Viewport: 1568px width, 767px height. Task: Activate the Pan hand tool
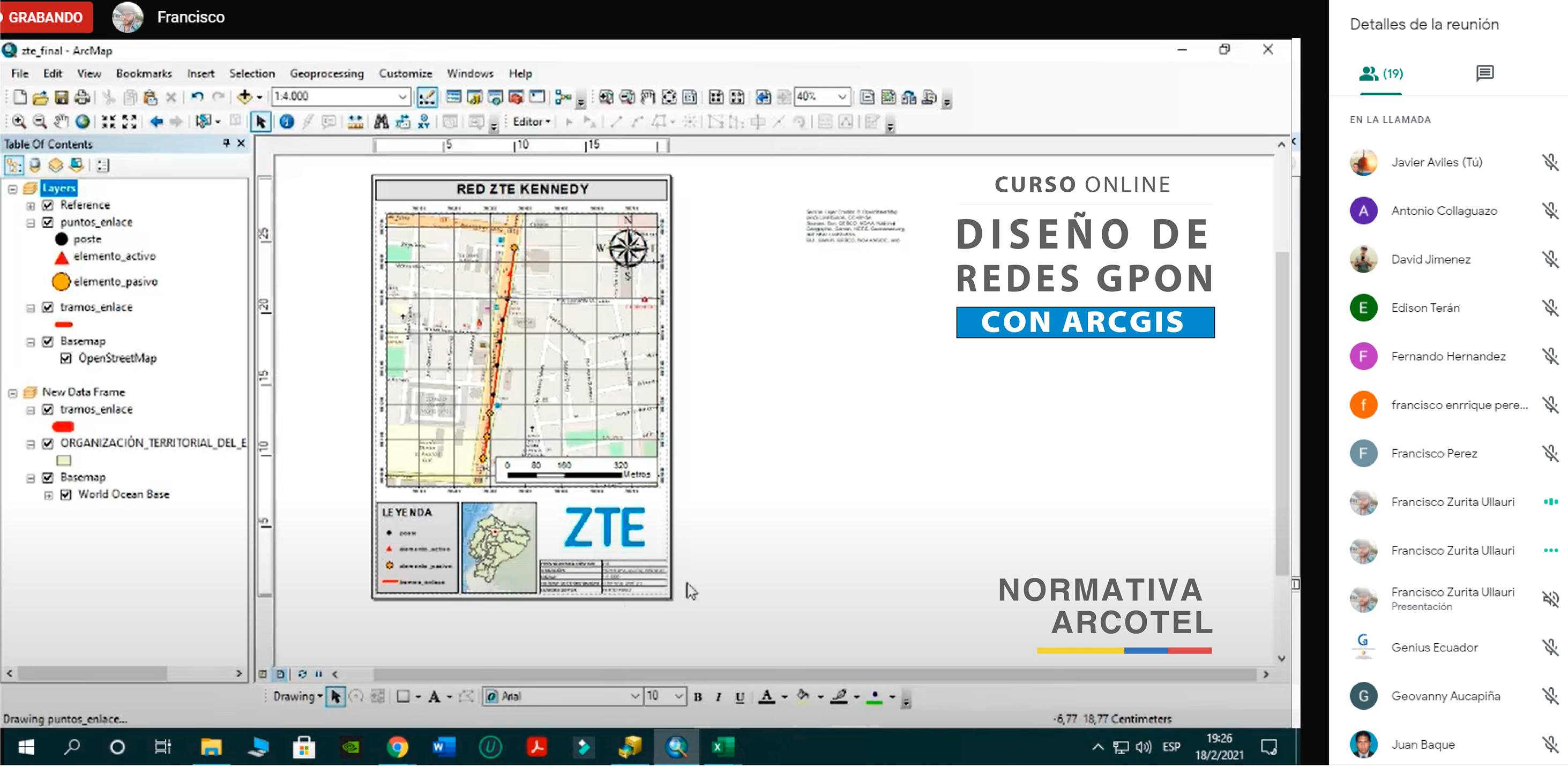(61, 122)
